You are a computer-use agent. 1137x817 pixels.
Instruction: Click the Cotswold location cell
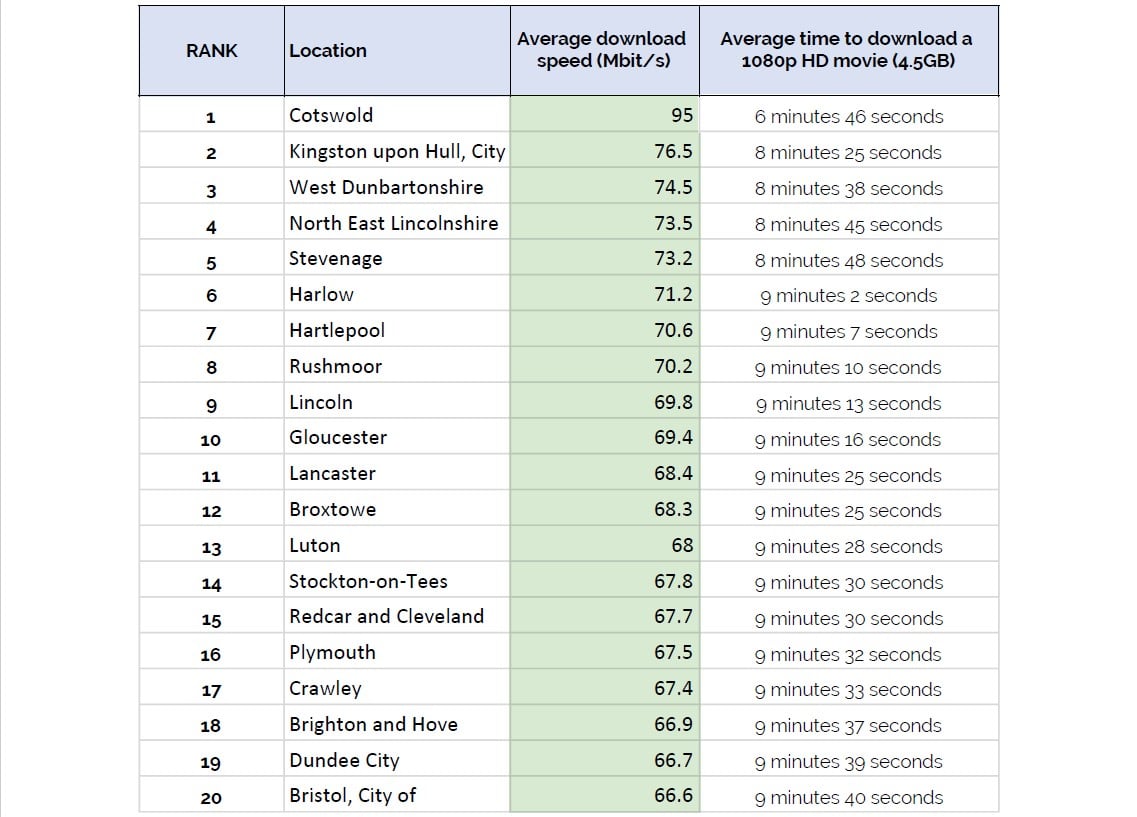tap(331, 115)
